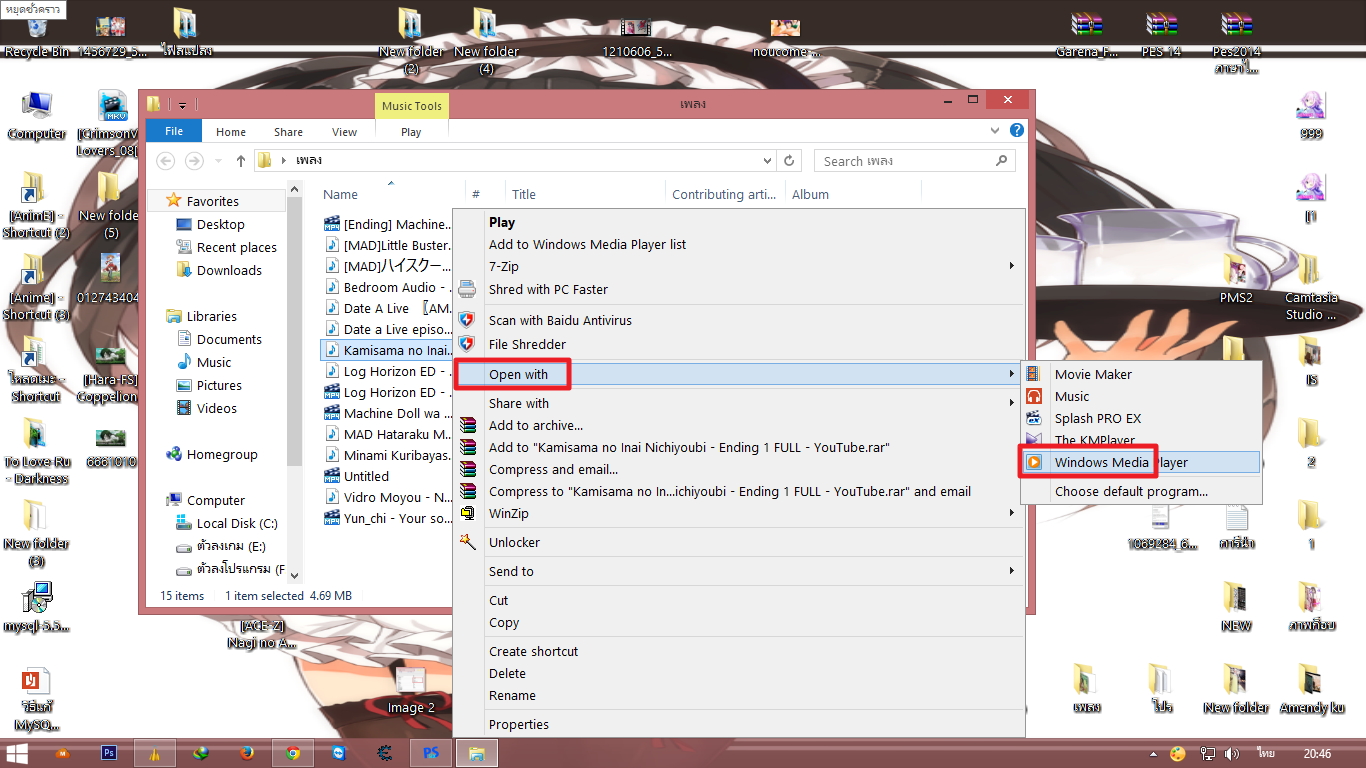Open the network icon in system tray

pos(1208,753)
